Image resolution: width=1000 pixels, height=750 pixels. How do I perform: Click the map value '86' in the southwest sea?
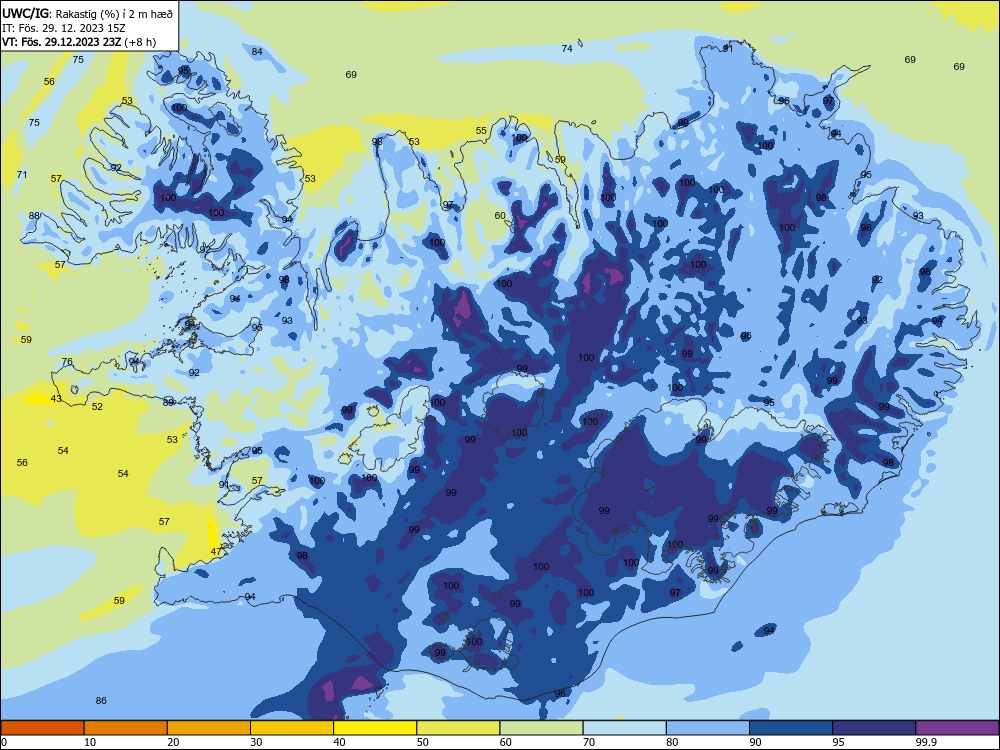click(101, 700)
